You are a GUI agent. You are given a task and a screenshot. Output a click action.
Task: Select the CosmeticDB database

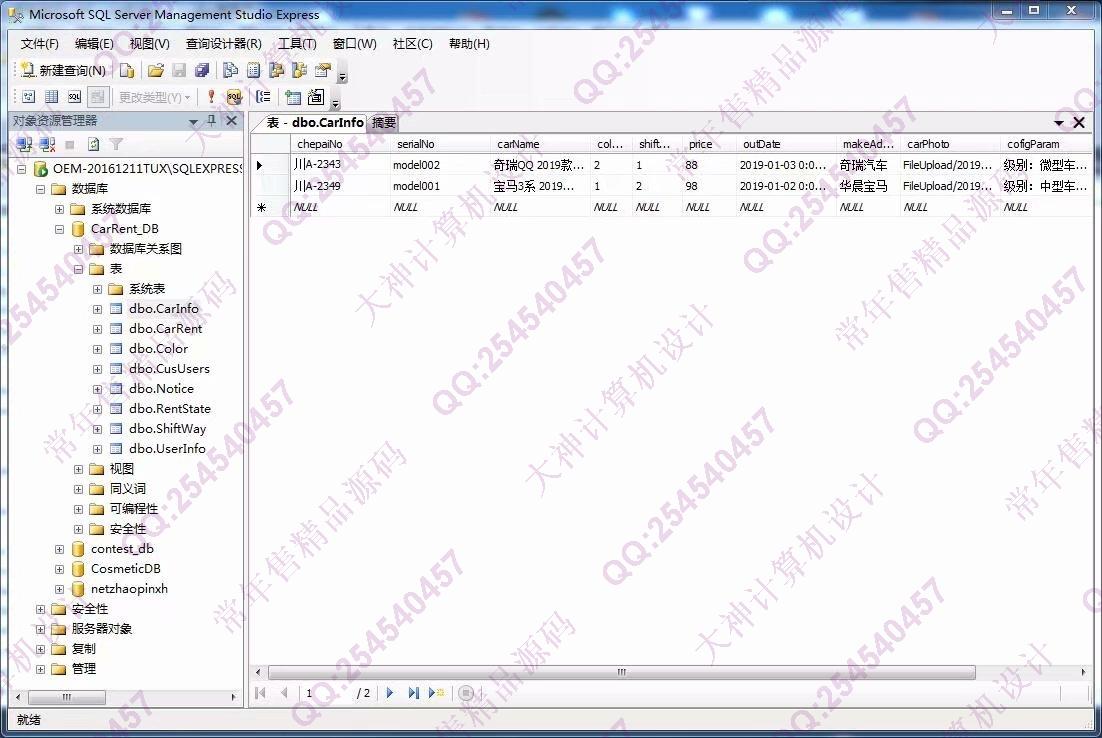[x=125, y=569]
